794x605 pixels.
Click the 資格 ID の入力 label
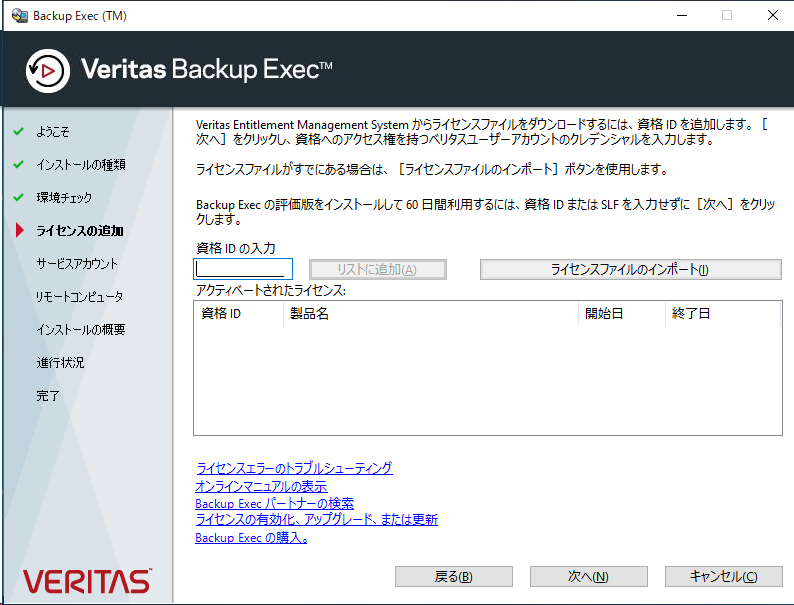tap(235, 248)
